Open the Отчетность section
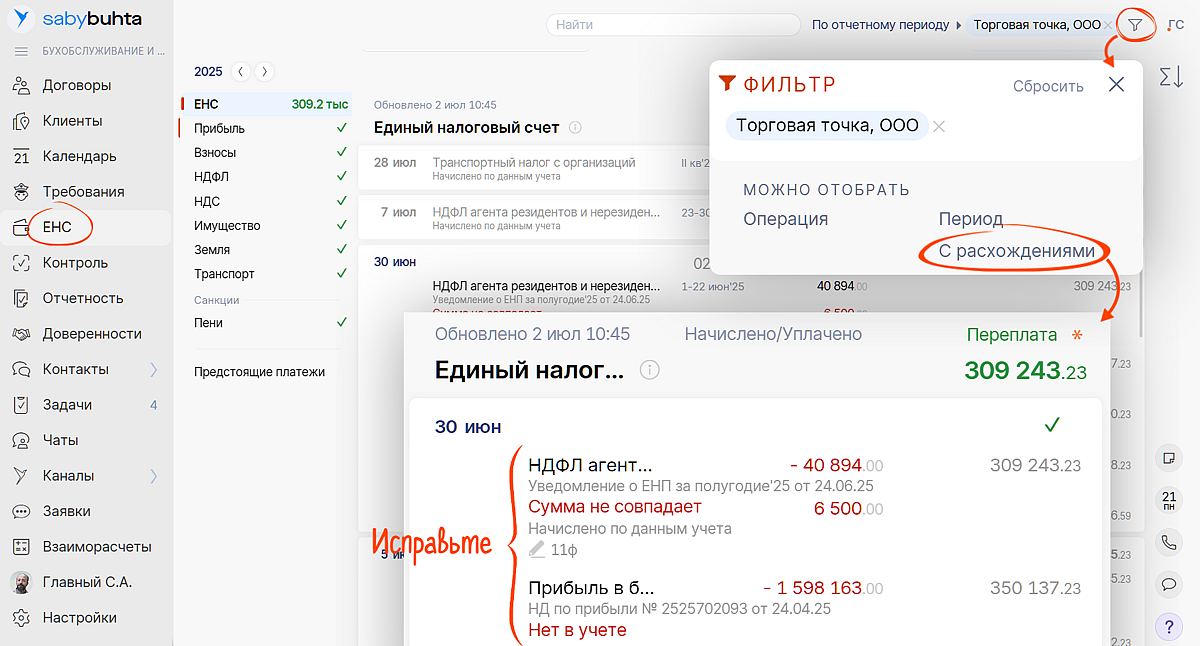The height and width of the screenshot is (646, 1200). pos(82,298)
